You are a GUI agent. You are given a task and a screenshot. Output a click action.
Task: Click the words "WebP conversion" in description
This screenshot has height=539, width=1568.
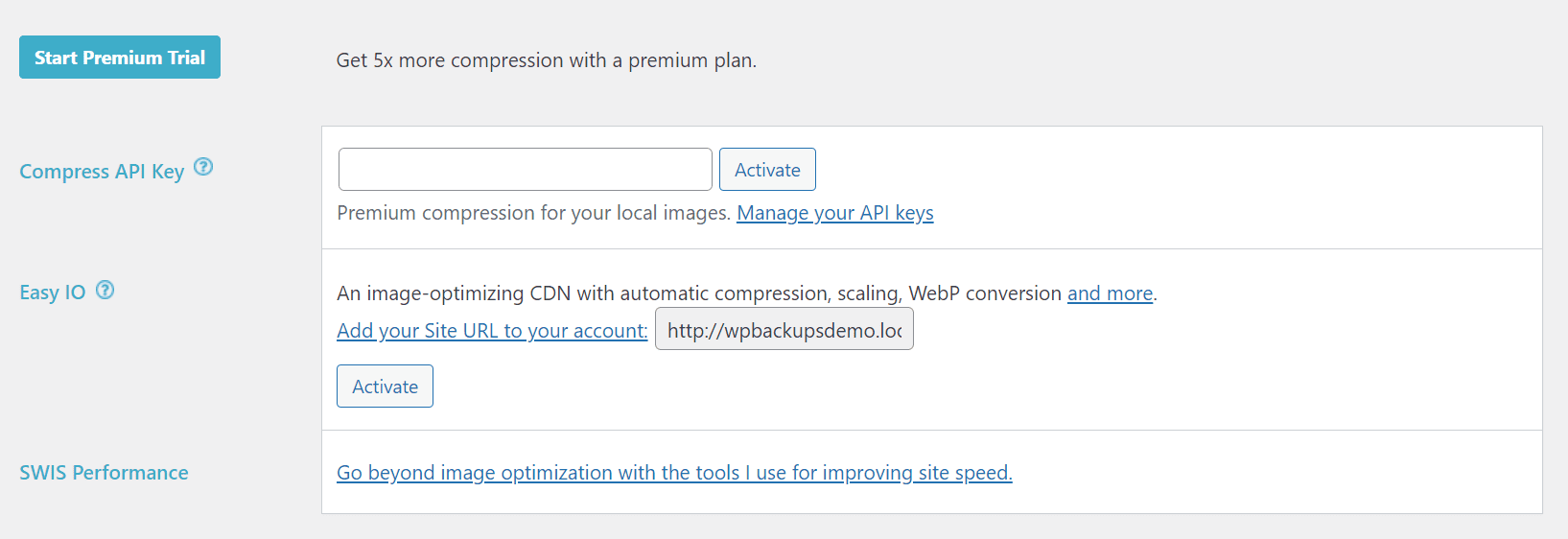(x=985, y=293)
